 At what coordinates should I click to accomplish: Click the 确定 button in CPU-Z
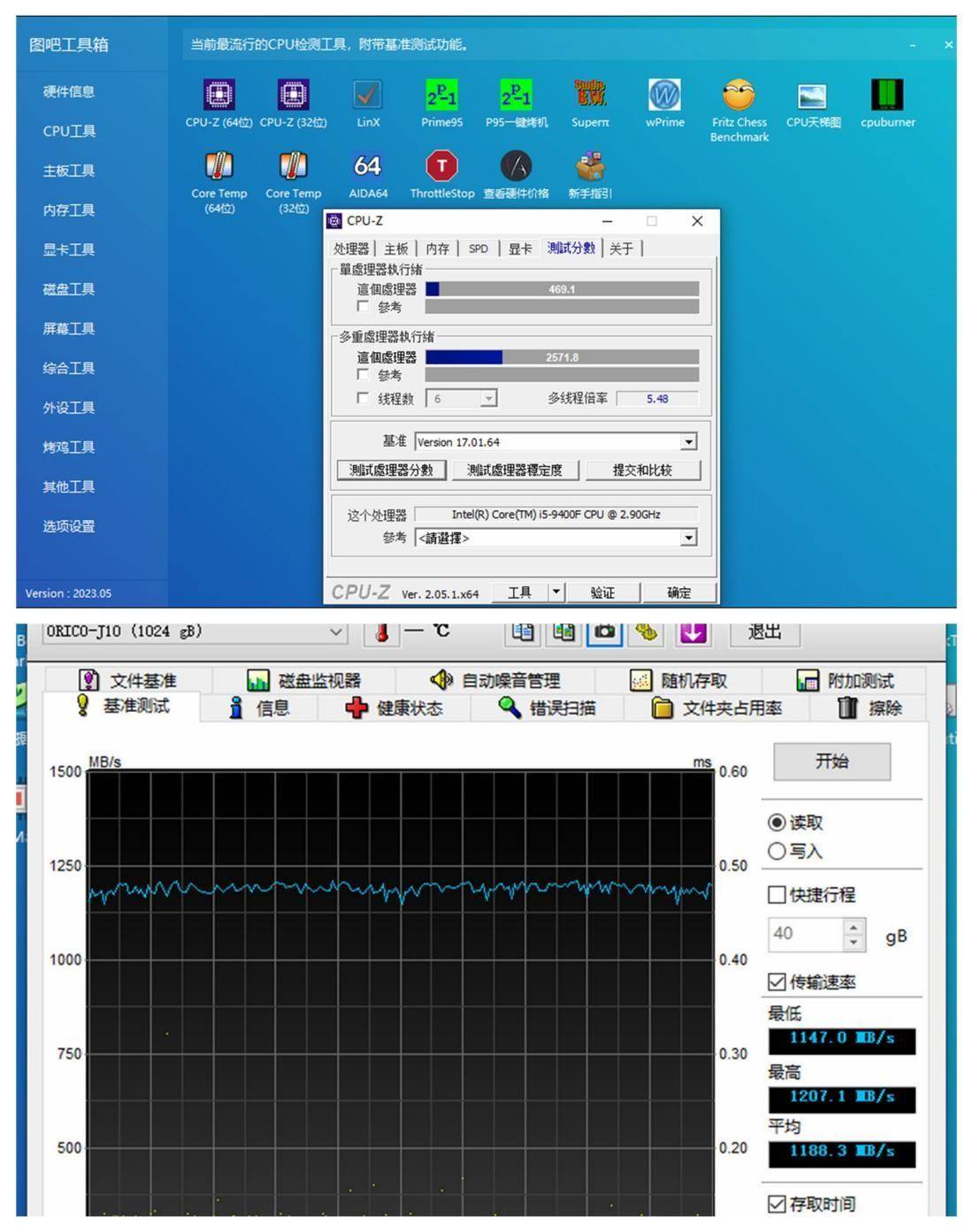point(678,593)
